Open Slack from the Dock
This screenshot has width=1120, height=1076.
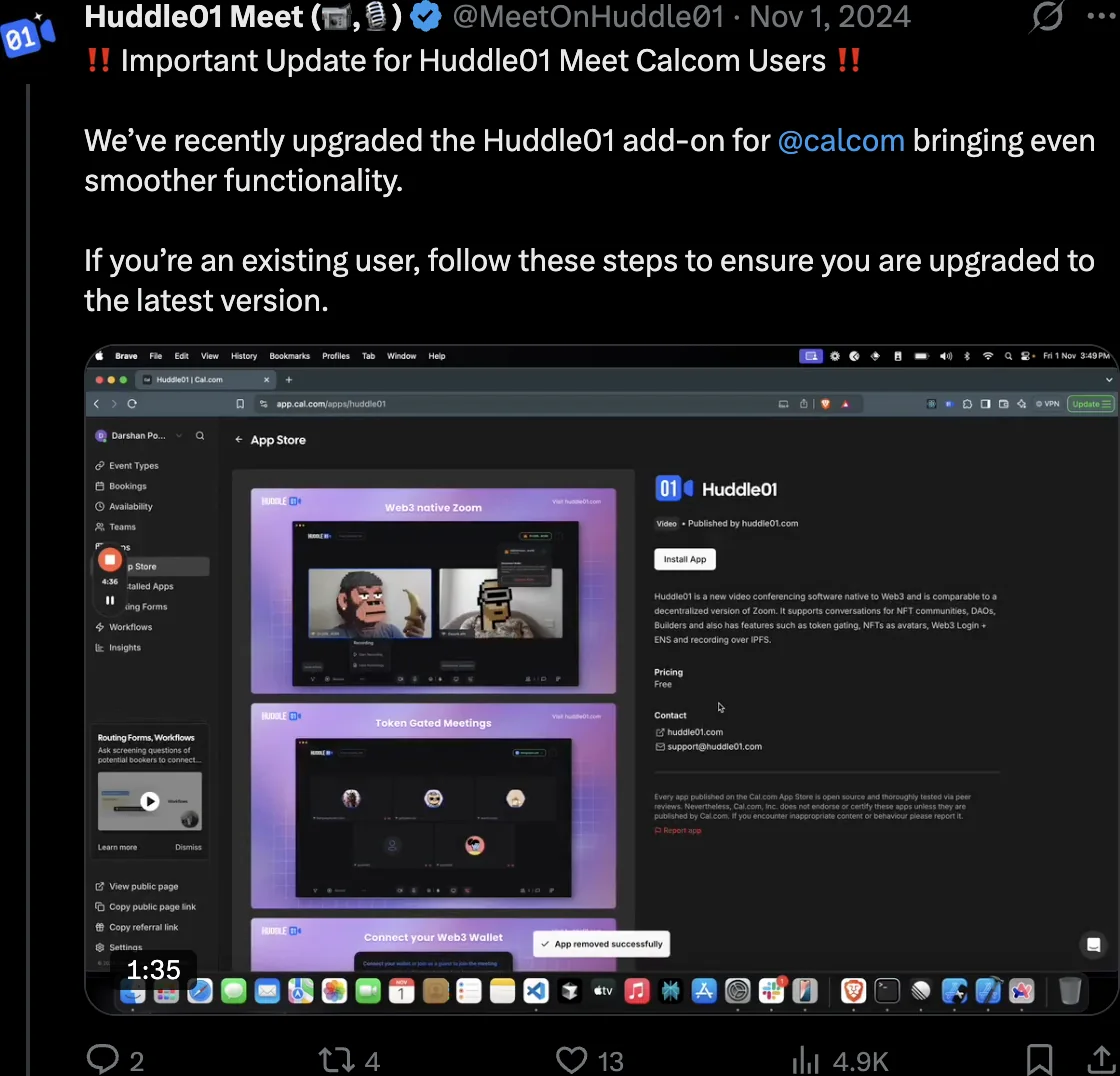(x=771, y=991)
